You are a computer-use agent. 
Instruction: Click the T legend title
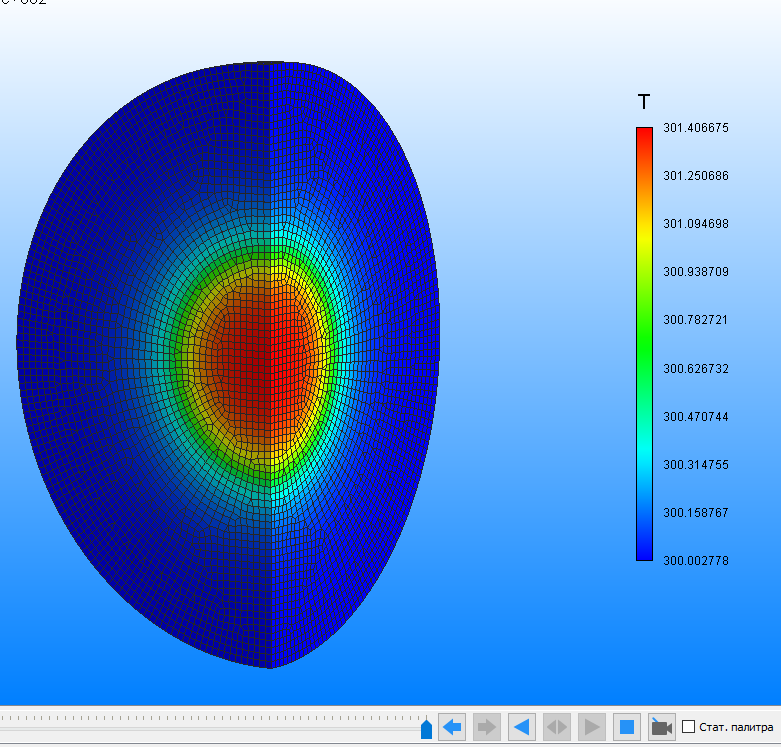pyautogui.click(x=643, y=102)
